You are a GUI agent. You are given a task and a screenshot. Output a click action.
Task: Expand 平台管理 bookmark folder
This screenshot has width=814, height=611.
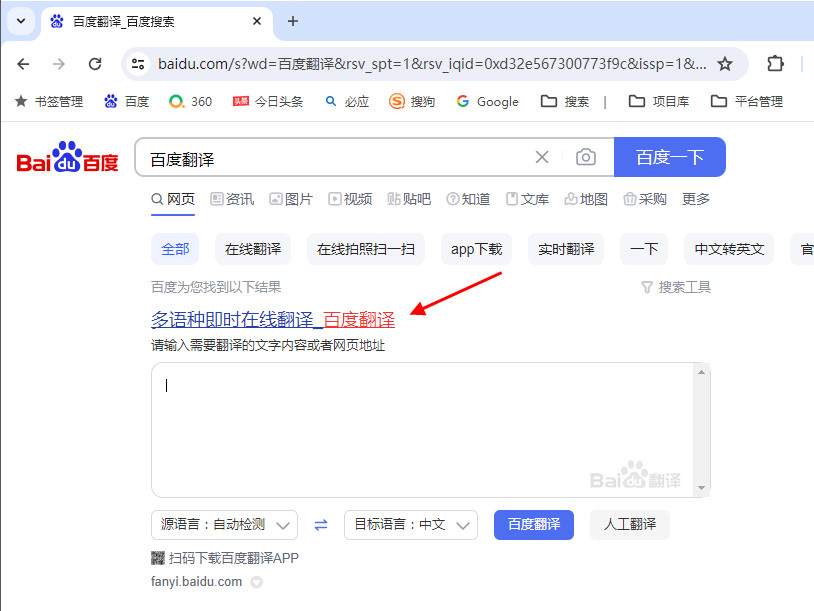747,101
